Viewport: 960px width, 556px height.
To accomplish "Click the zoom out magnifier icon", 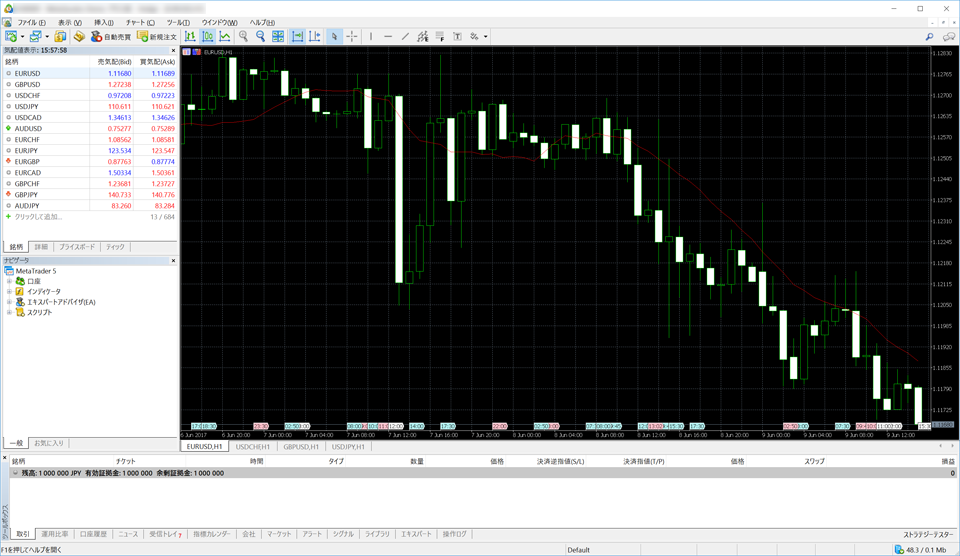I will 261,37.
